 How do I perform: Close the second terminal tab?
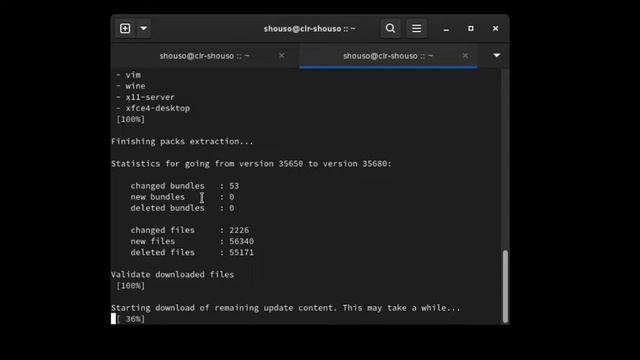(465, 56)
